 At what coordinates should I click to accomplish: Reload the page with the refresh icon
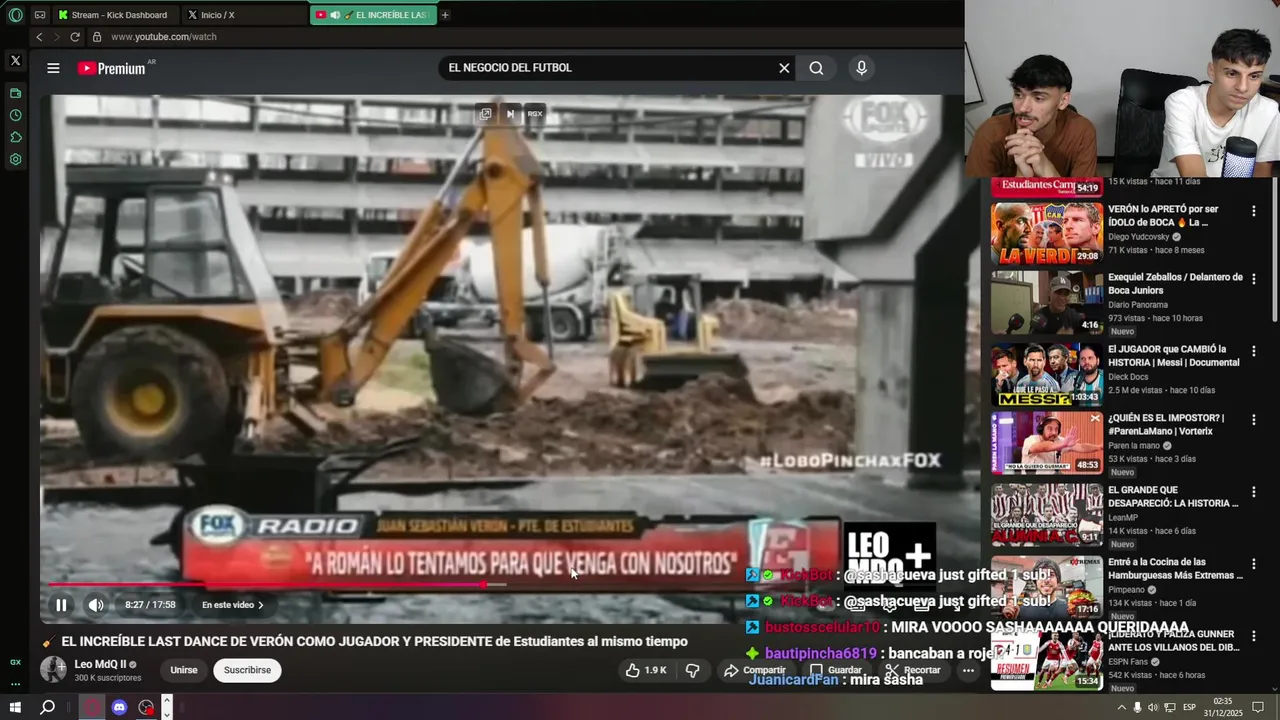point(75,37)
